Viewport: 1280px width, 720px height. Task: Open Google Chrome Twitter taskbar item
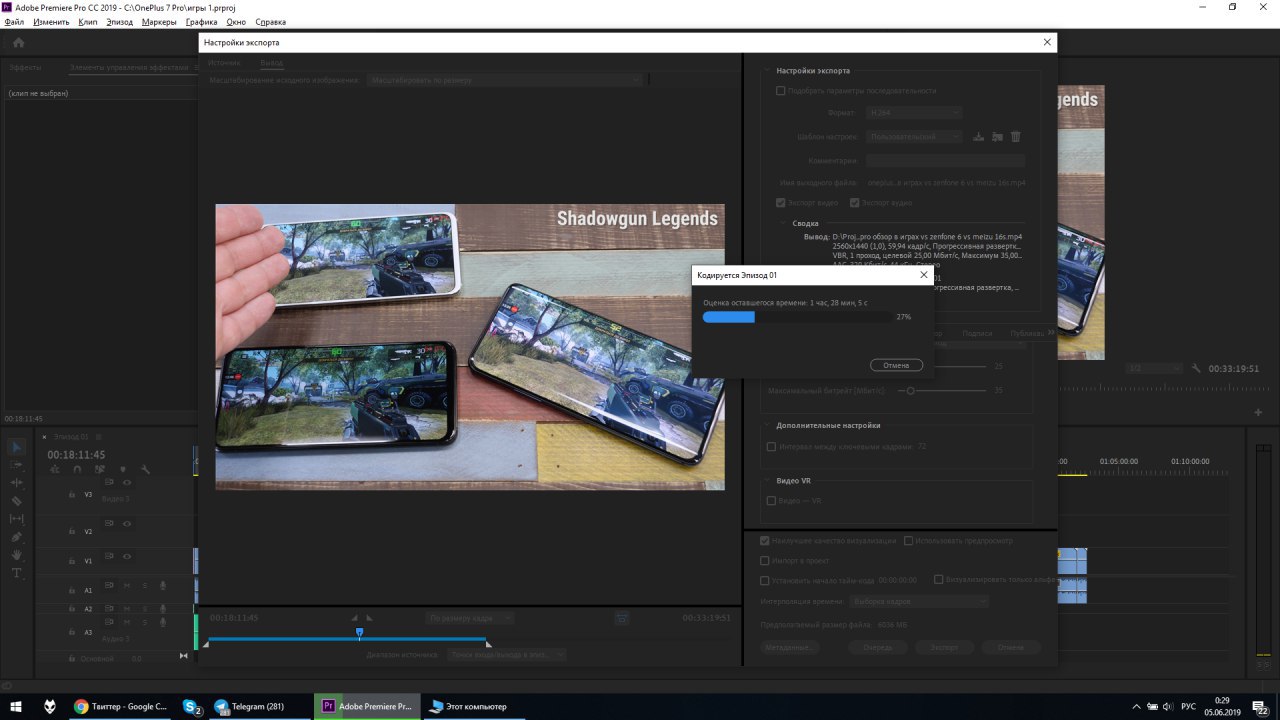pyautogui.click(x=121, y=706)
